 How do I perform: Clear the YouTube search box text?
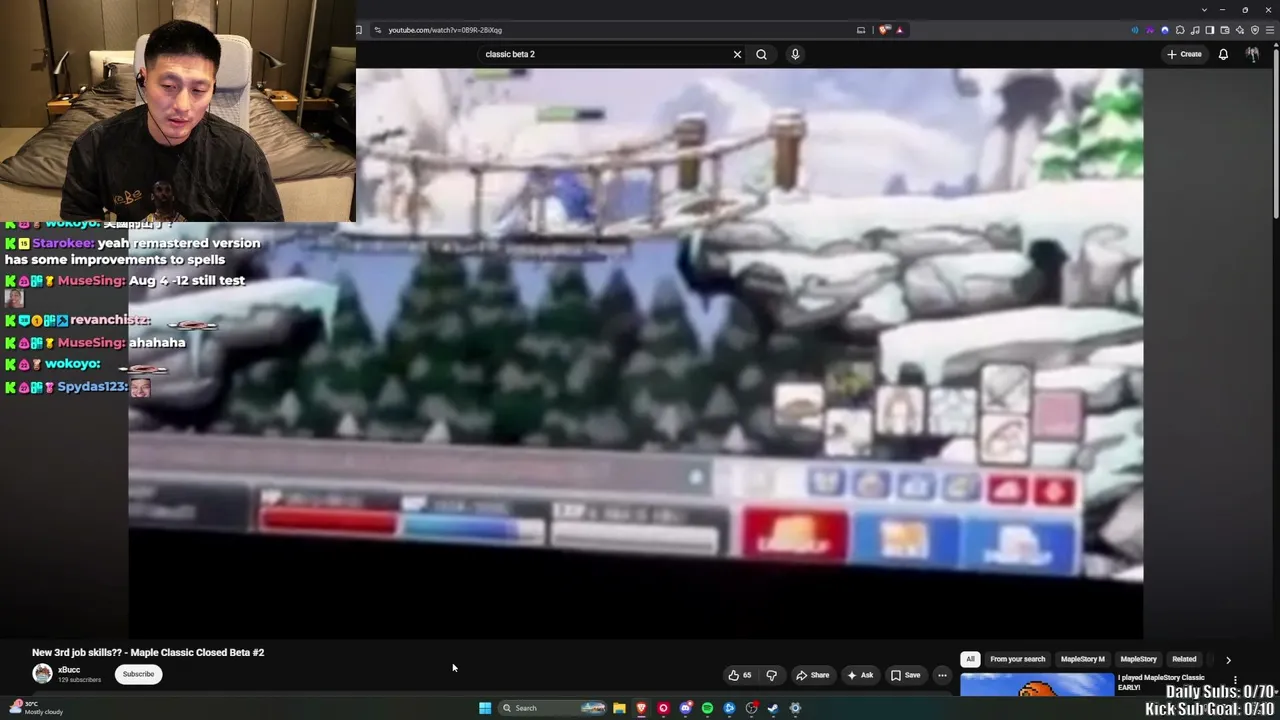click(x=738, y=54)
